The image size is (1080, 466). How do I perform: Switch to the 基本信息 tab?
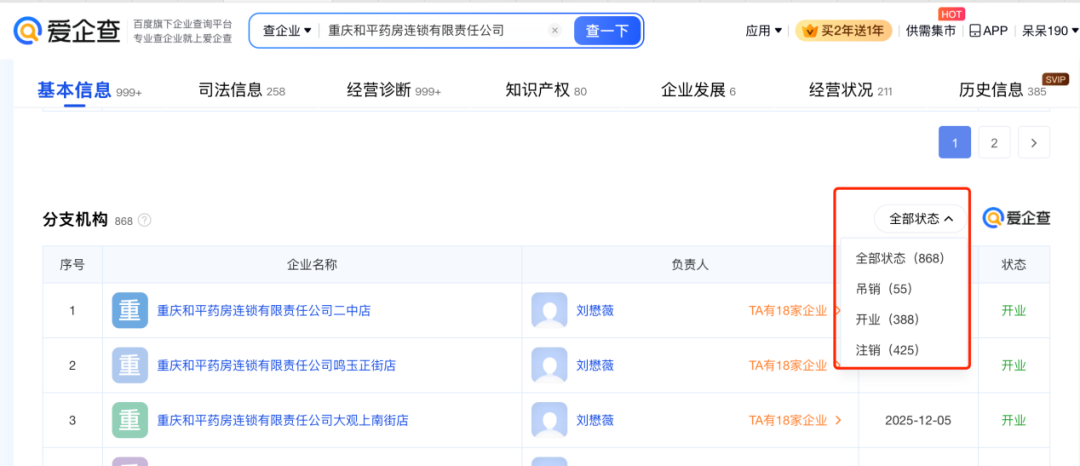pyautogui.click(x=90, y=90)
